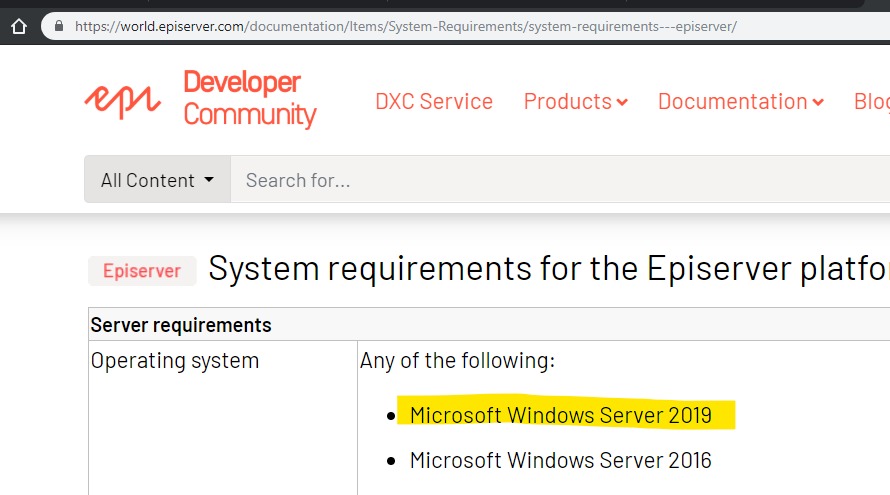
Task: Click the browser address bar URL
Action: 405,26
